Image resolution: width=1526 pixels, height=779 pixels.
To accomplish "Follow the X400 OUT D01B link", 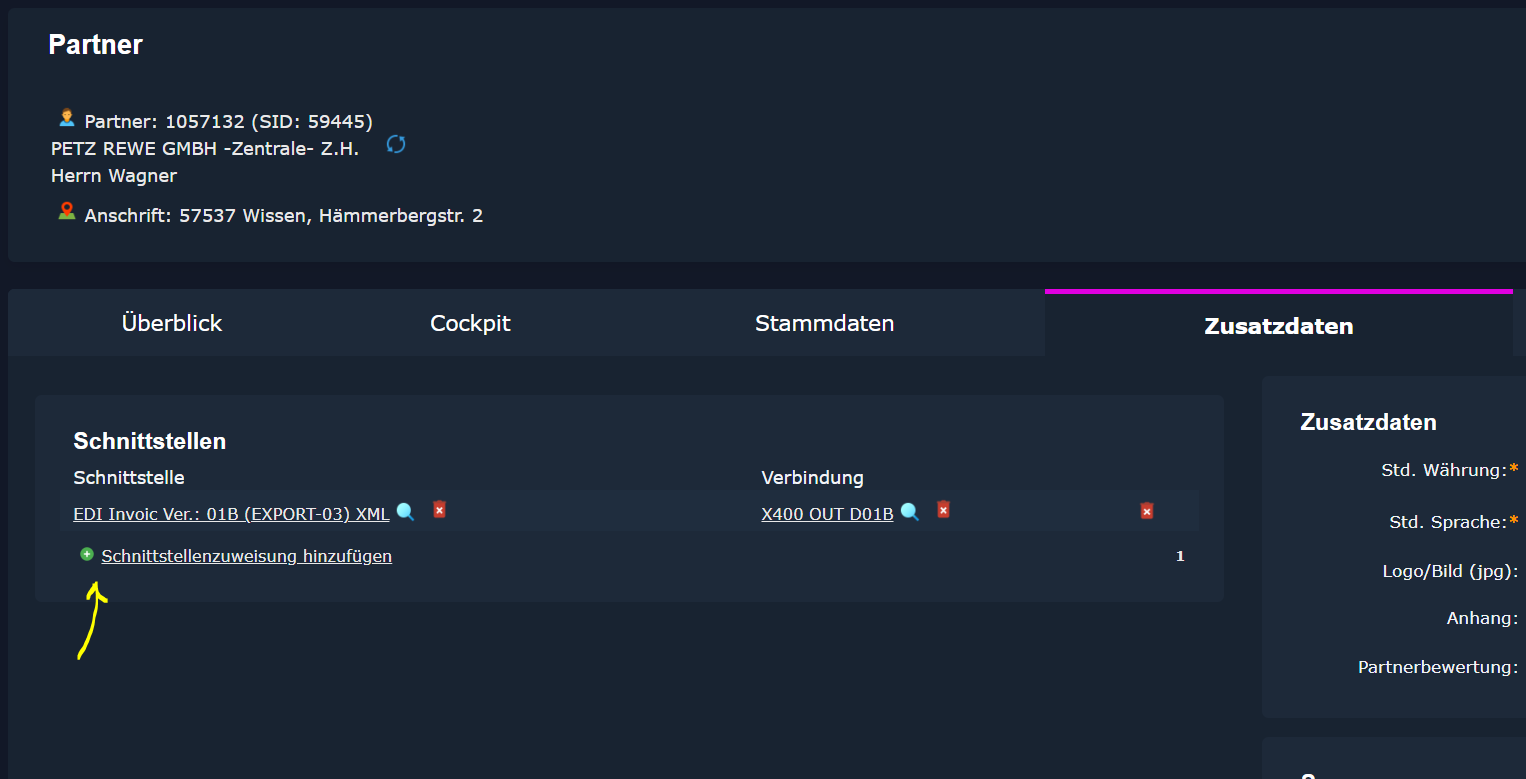I will [827, 515].
